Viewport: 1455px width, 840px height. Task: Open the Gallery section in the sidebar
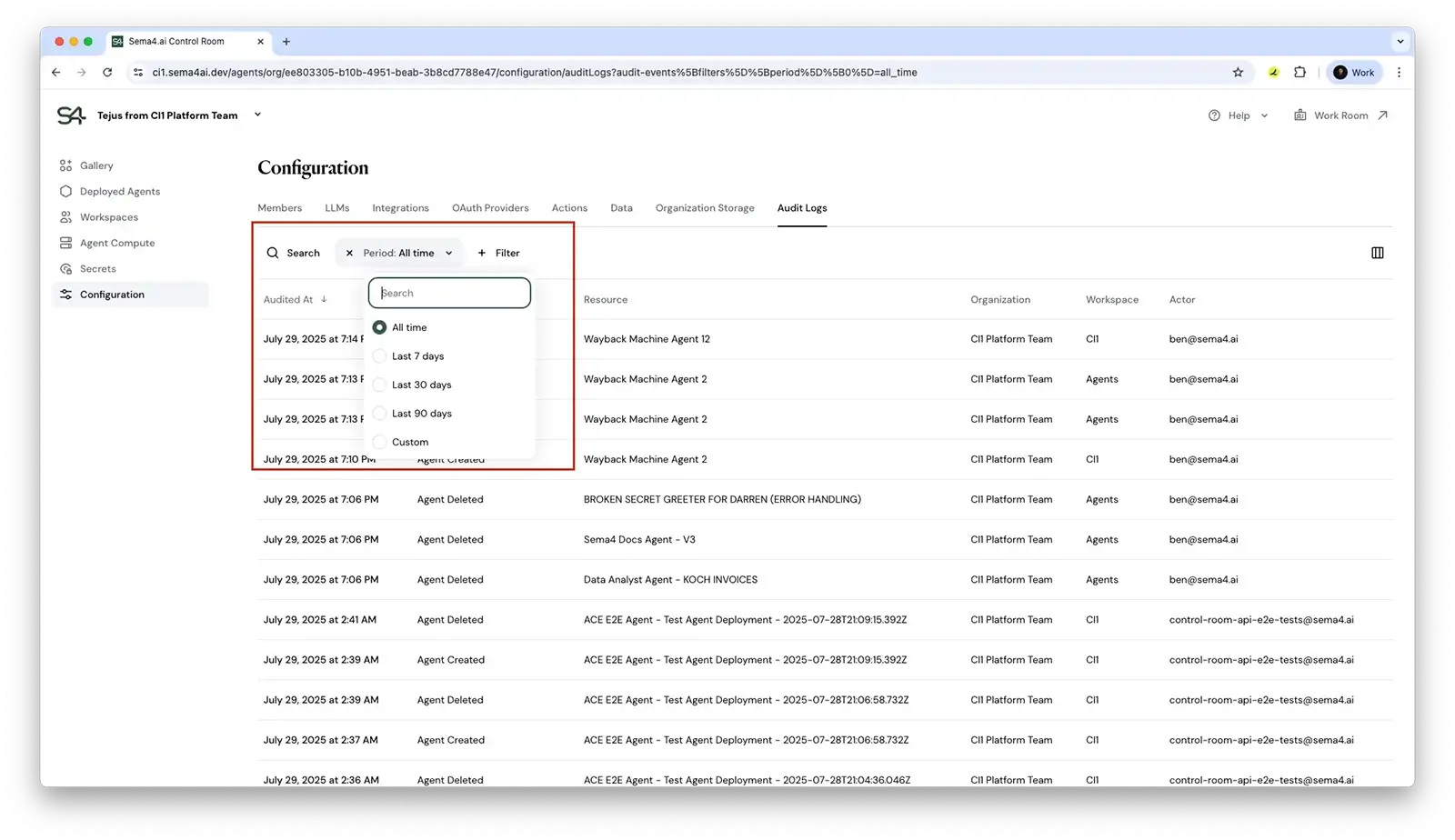[96, 165]
